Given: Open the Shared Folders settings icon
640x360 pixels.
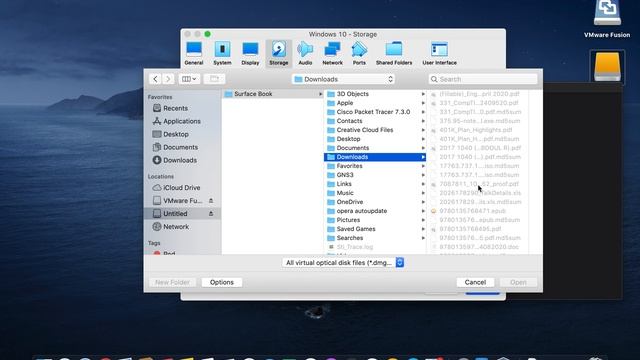Looking at the screenshot, I should 394,53.
